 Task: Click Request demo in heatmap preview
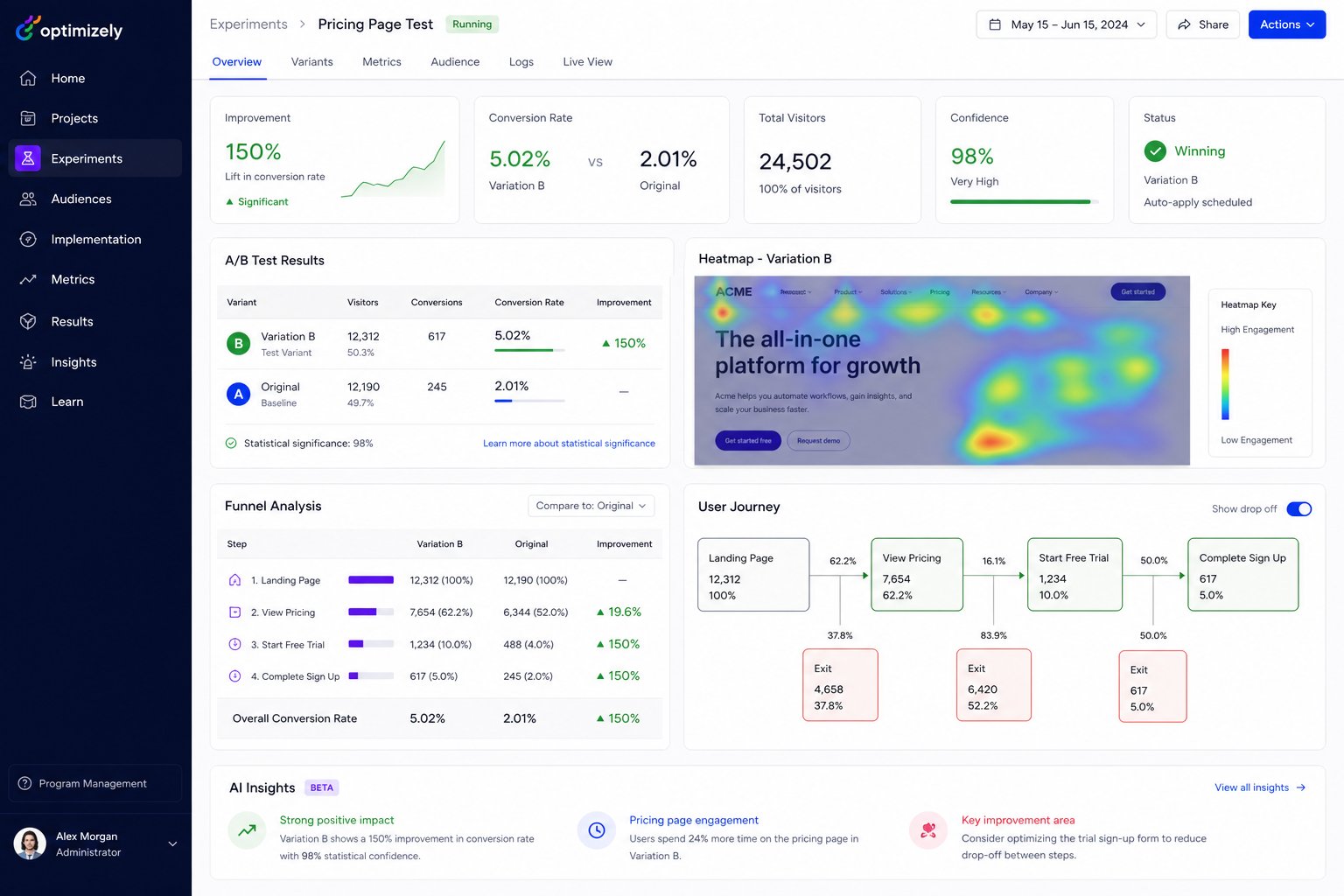coord(818,441)
